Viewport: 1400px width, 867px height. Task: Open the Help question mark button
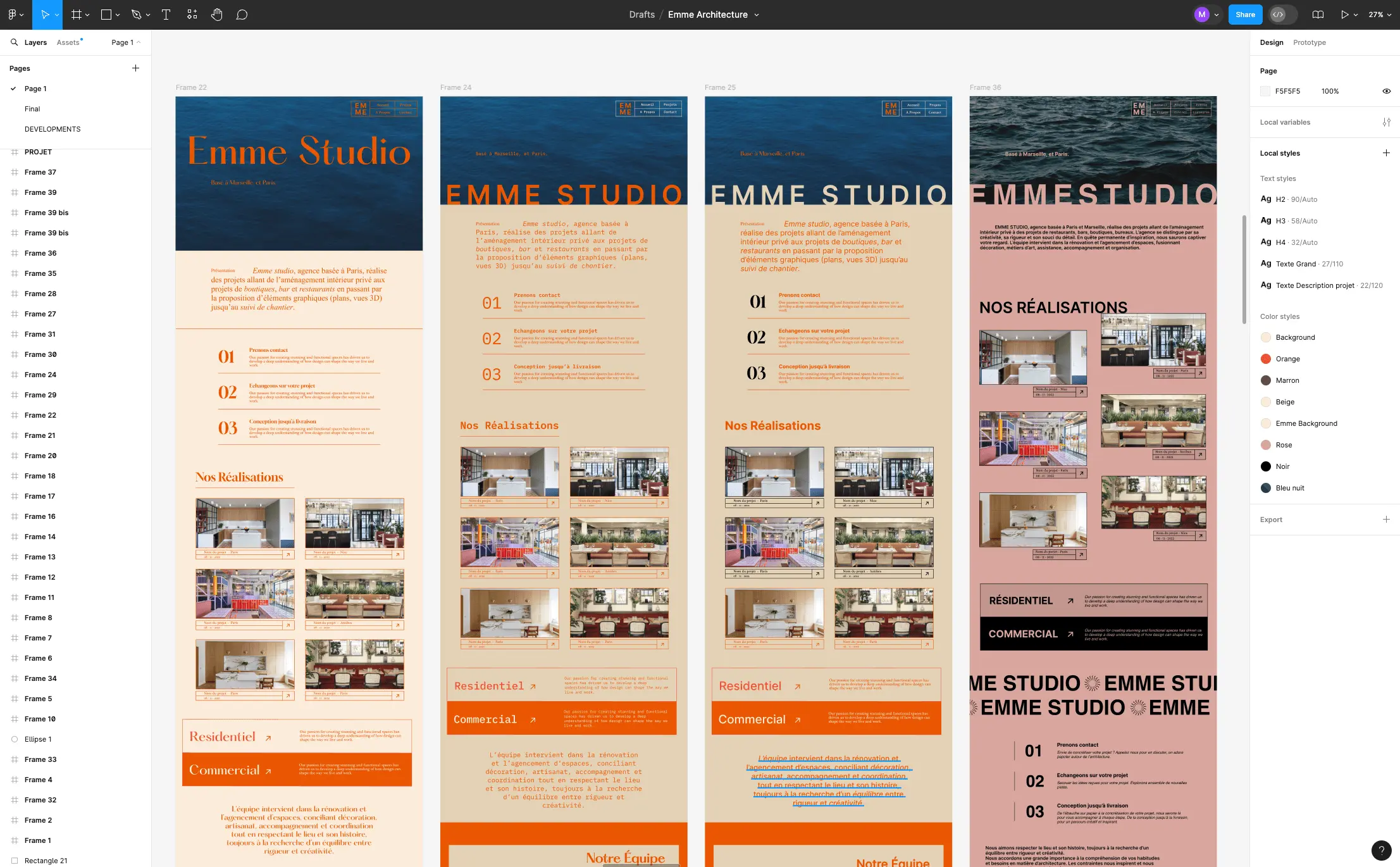pos(1382,850)
